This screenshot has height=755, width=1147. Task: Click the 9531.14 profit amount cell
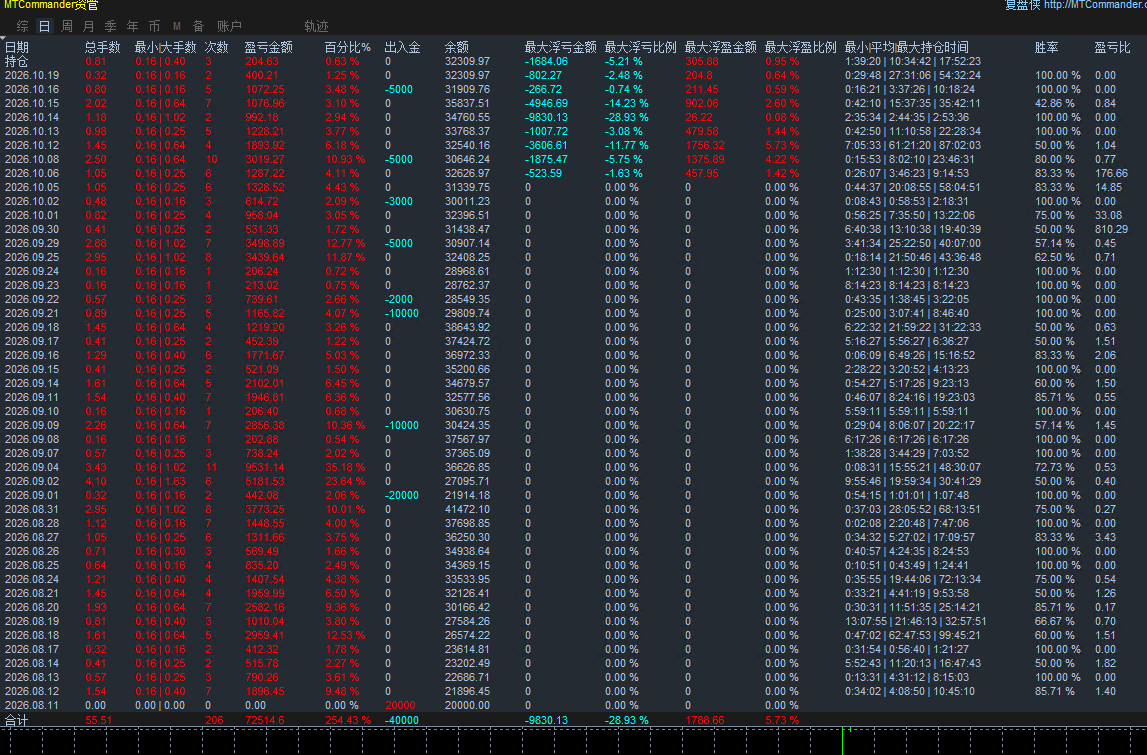(x=265, y=467)
